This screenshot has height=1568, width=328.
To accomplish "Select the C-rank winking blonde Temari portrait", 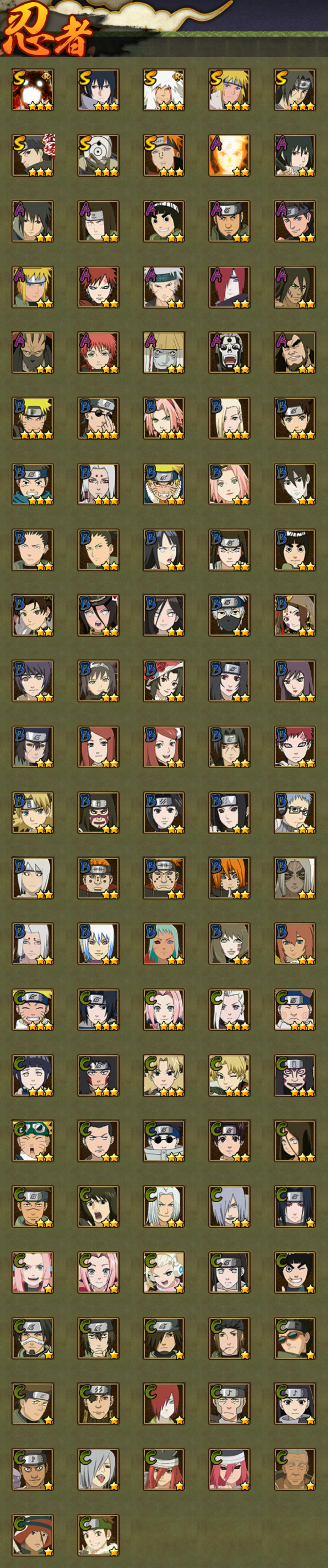I will click(230, 1075).
